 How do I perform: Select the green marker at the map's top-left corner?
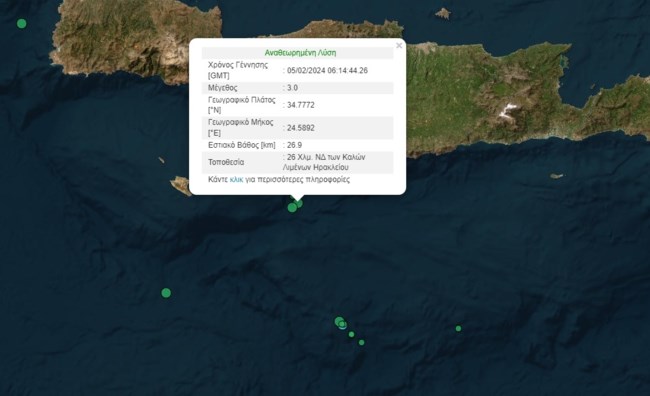[22, 24]
